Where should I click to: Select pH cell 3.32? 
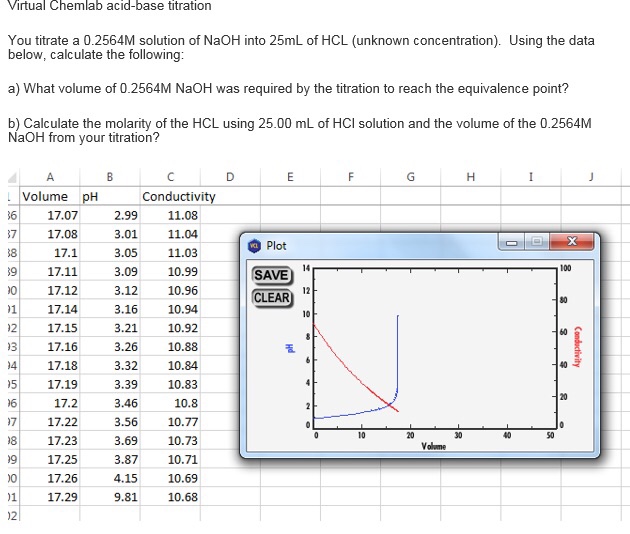(110, 366)
